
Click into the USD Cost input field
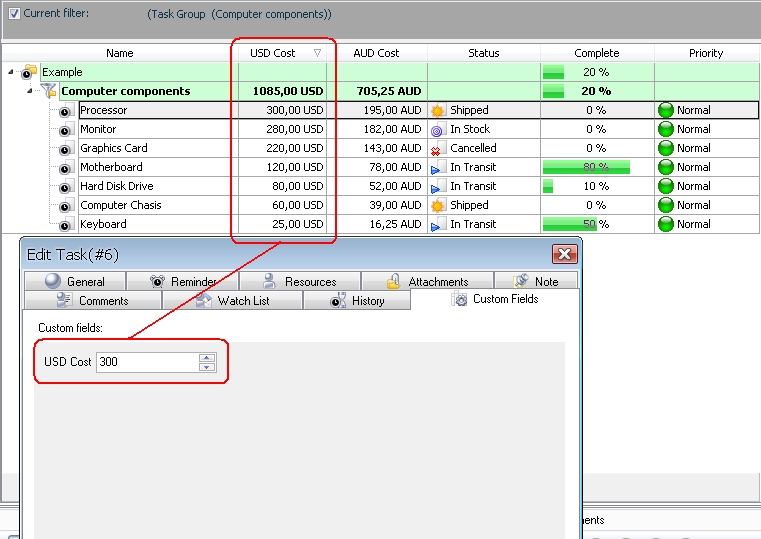pyautogui.click(x=146, y=362)
